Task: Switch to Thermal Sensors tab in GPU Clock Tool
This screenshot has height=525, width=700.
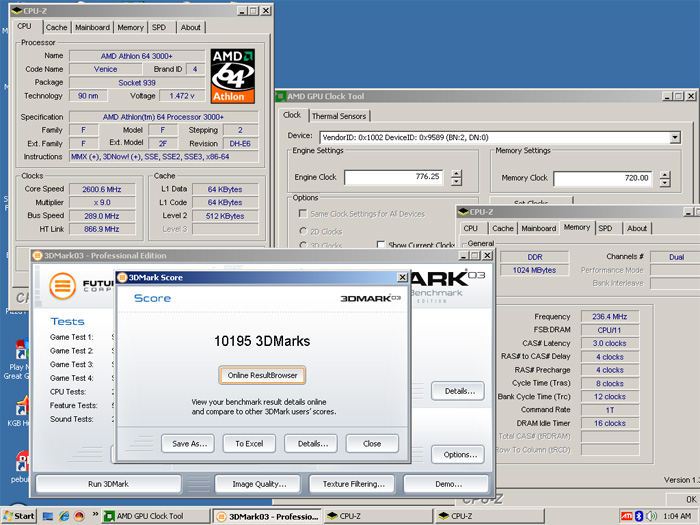Action: pos(339,116)
